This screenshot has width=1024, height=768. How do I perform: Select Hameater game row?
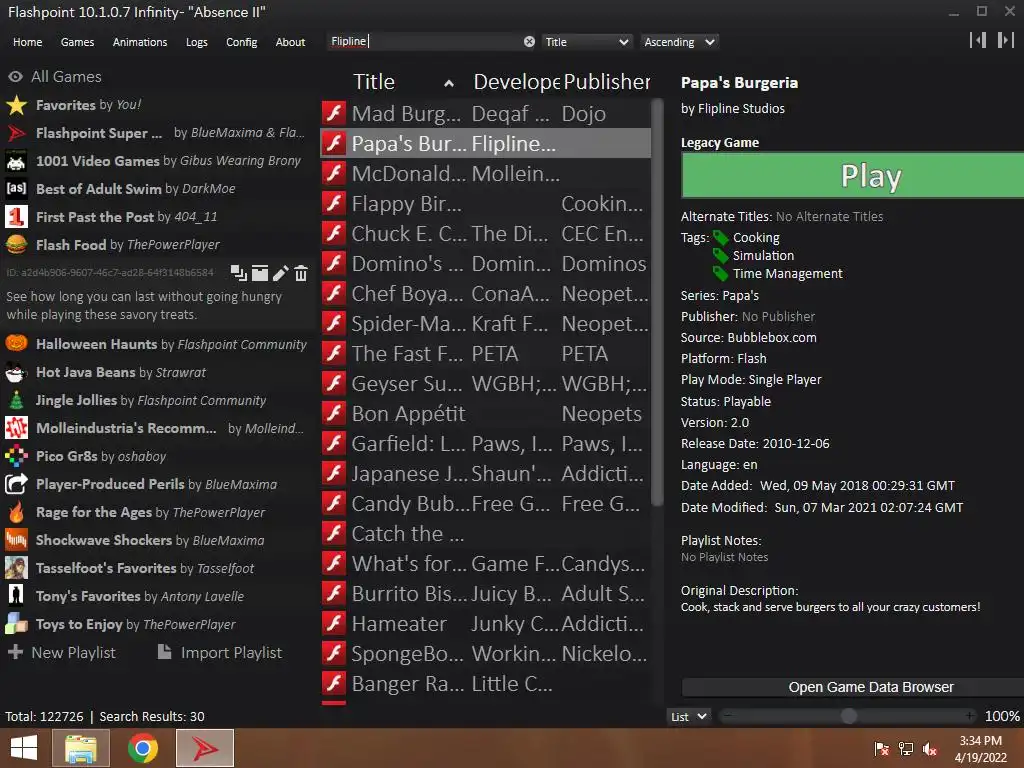coord(485,624)
